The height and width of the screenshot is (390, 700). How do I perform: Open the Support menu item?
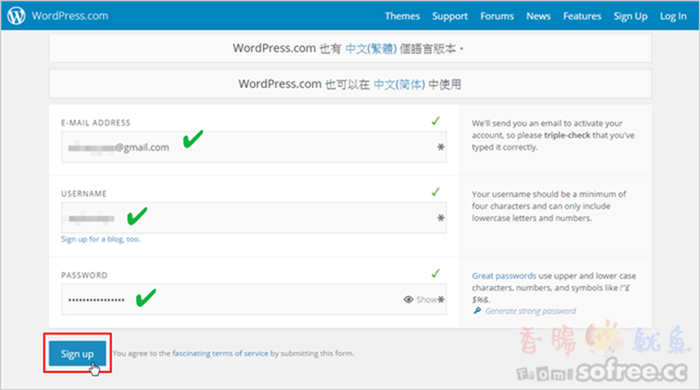click(x=450, y=17)
